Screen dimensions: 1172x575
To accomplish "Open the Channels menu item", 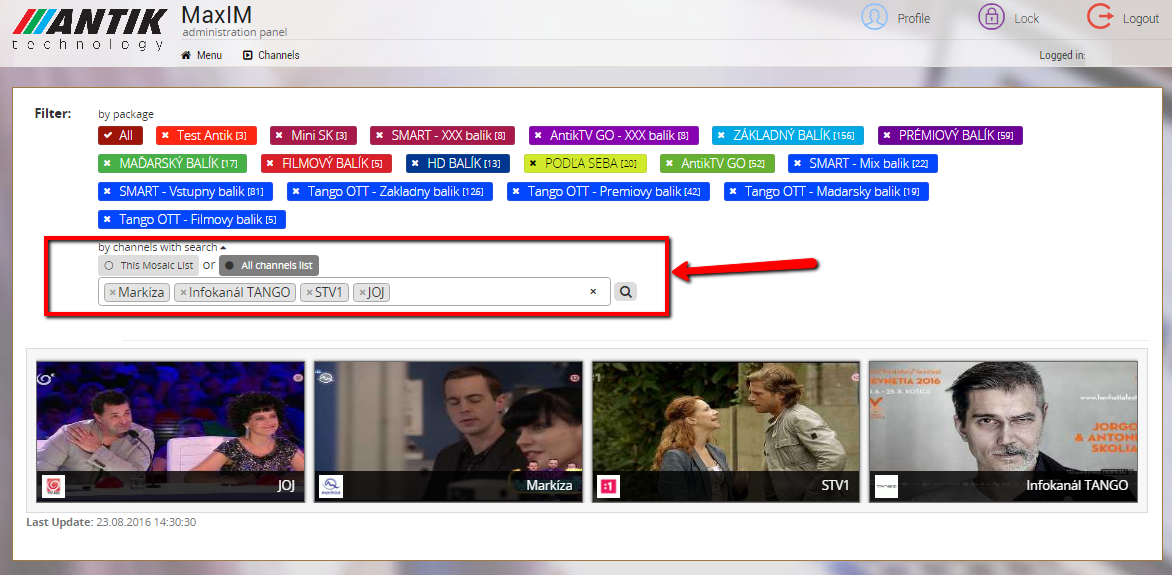I will (x=271, y=55).
